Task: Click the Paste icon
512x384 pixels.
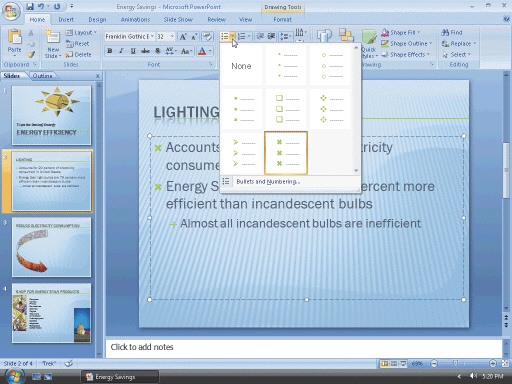Action: coord(15,36)
